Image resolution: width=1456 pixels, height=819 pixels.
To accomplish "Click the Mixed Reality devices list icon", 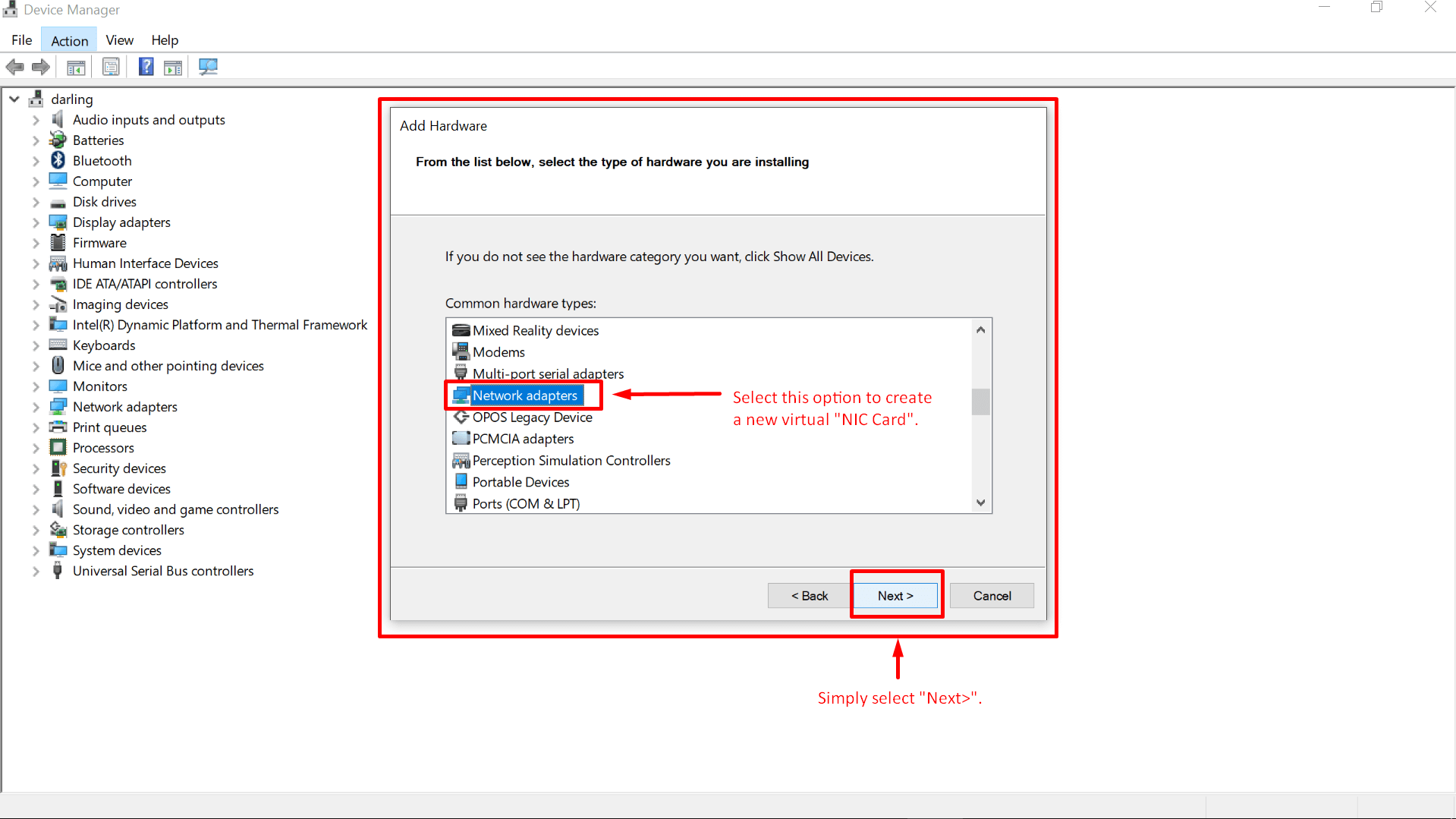I will pos(461,330).
